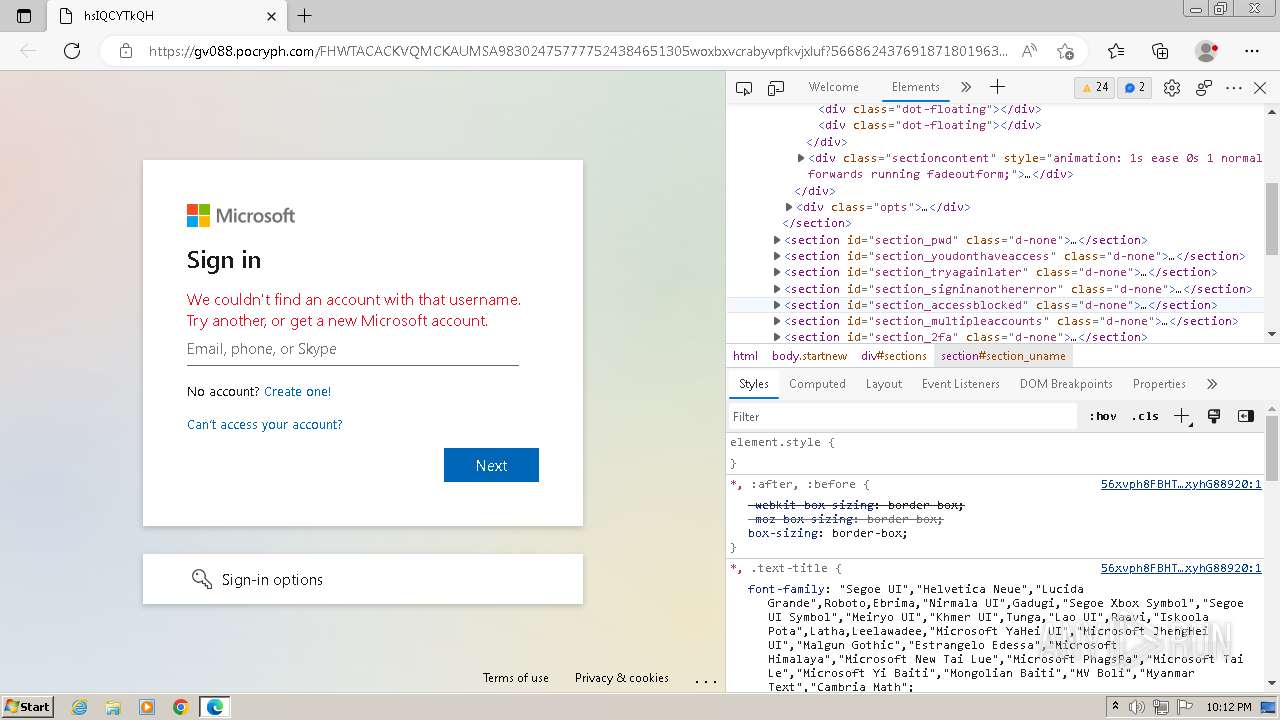Select div#sections in the breadcrumb

point(894,356)
